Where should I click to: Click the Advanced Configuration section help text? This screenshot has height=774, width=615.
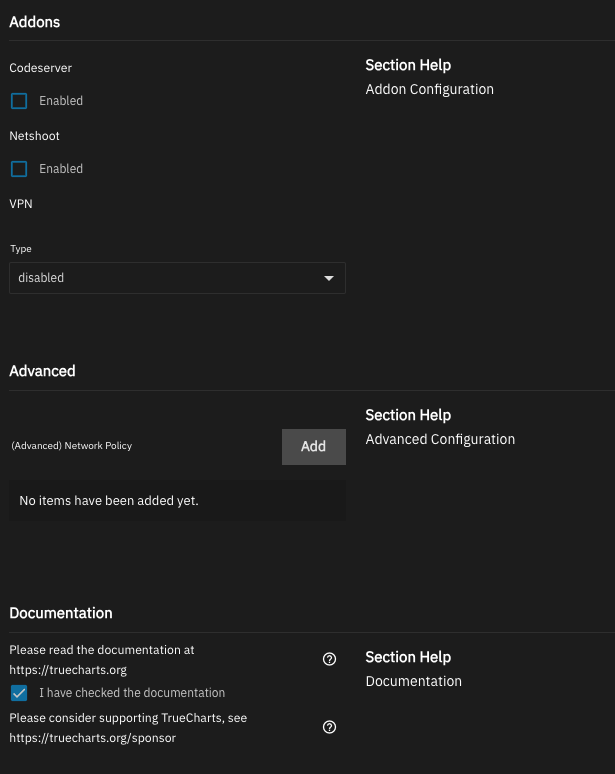[x=440, y=439]
